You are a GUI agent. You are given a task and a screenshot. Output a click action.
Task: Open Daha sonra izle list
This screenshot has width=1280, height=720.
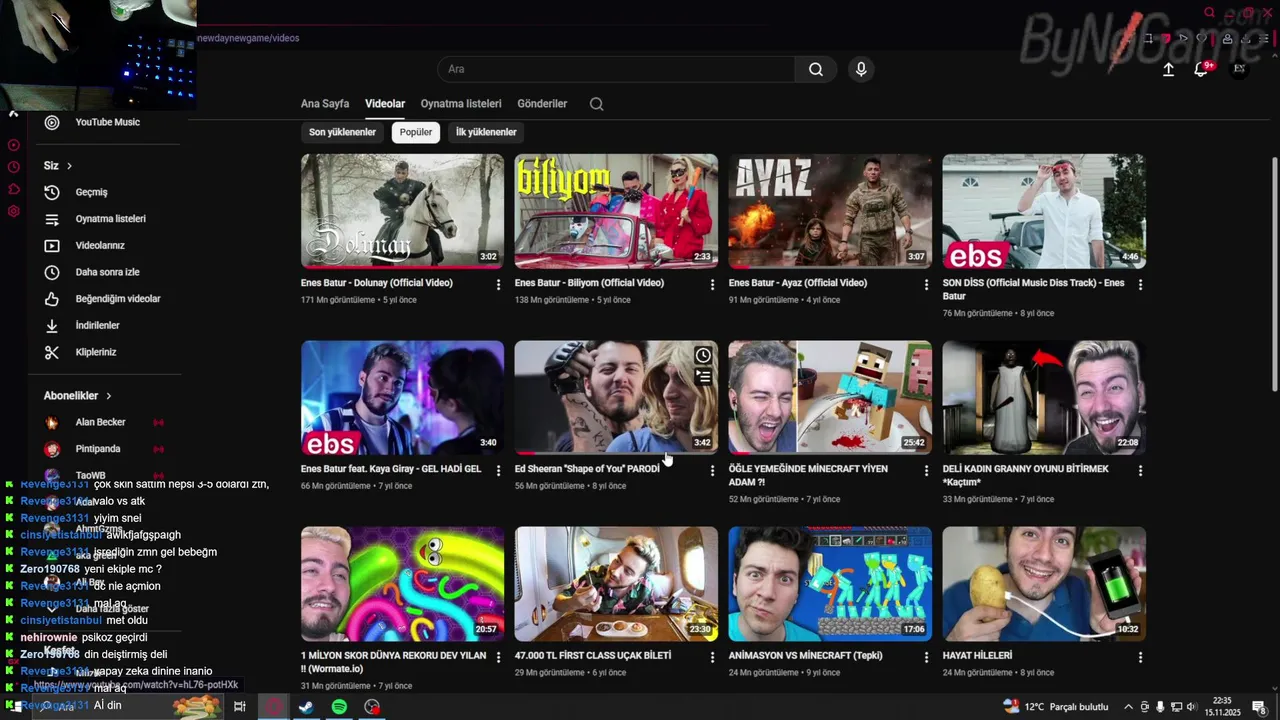click(107, 272)
